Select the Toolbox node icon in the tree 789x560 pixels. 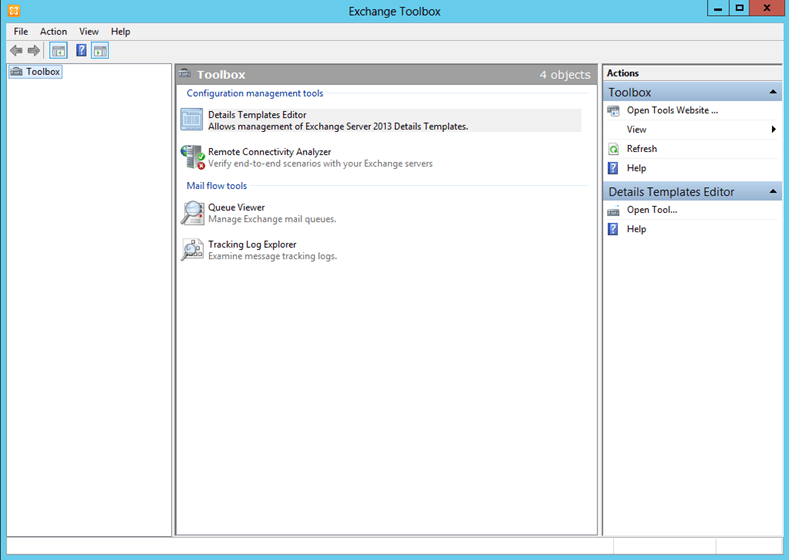point(17,71)
